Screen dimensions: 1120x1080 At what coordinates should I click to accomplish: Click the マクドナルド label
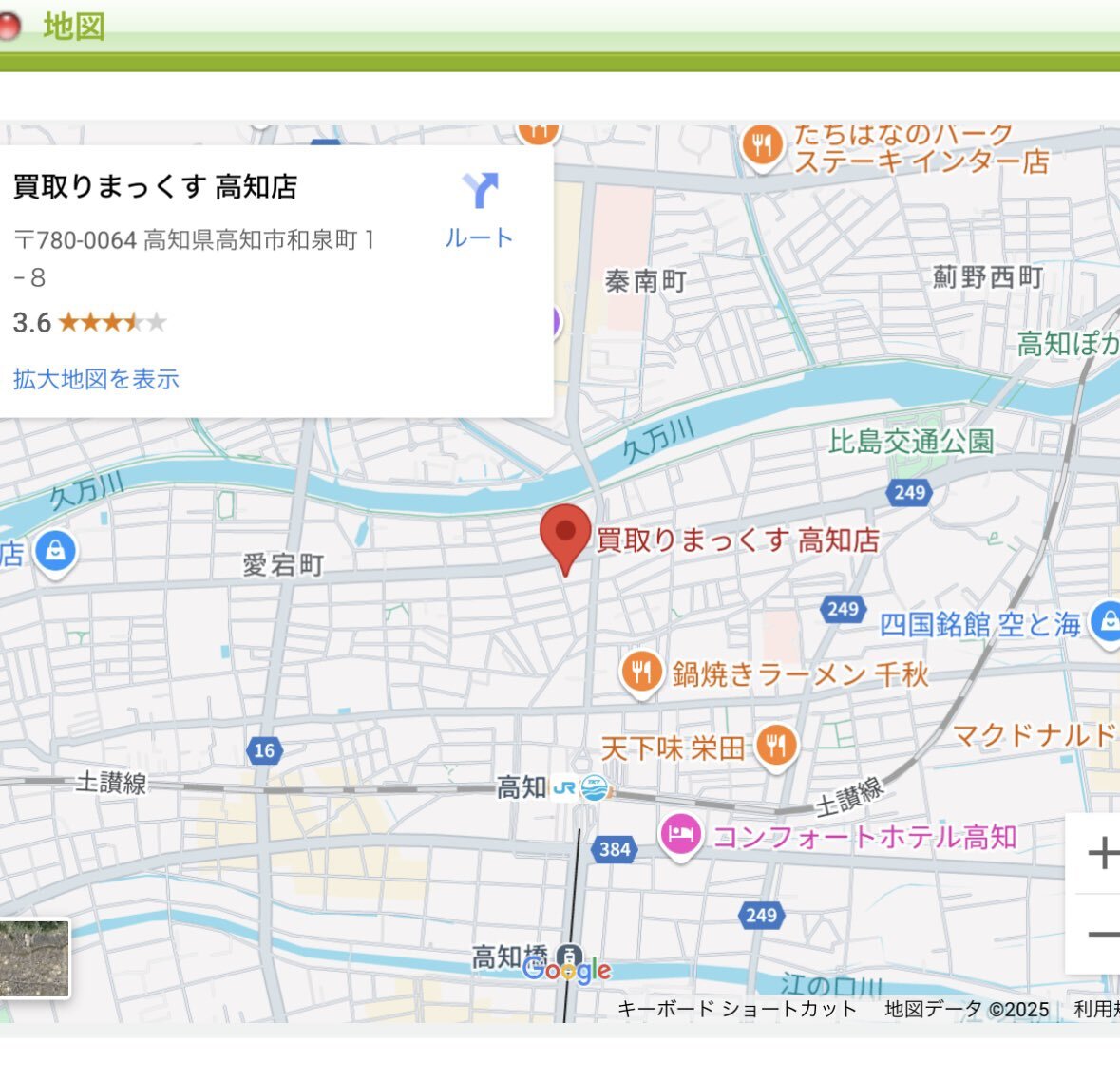coord(1035,734)
